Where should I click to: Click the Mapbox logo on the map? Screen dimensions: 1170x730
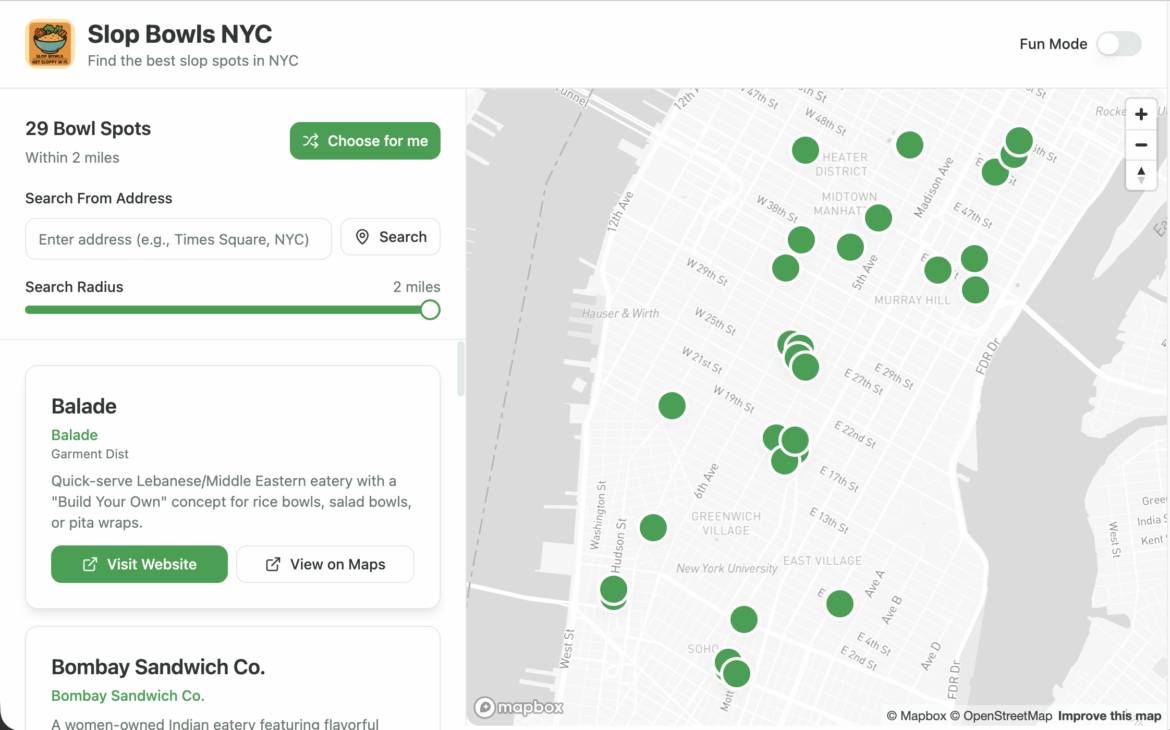coord(518,707)
